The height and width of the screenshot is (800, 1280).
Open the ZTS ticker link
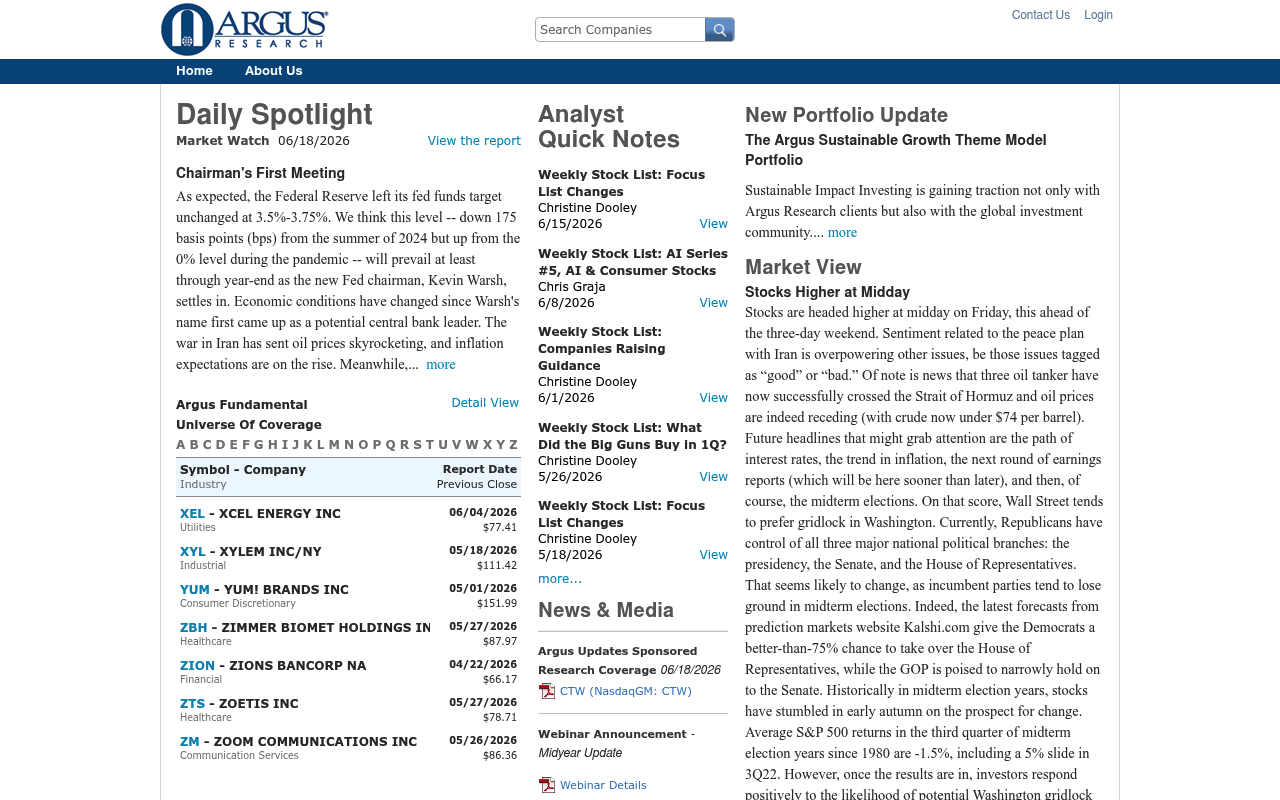192,704
